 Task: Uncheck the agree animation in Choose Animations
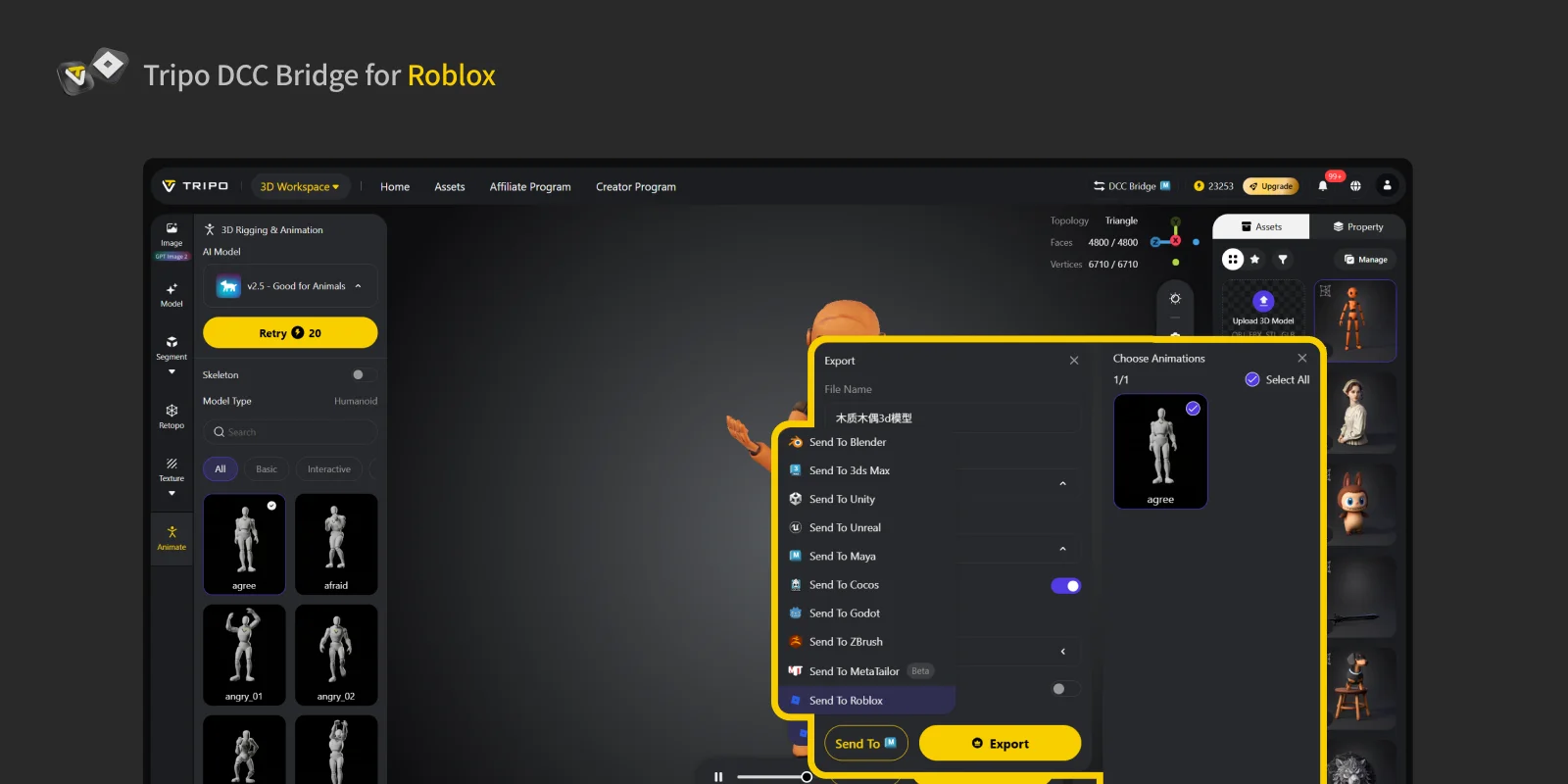pos(1193,409)
